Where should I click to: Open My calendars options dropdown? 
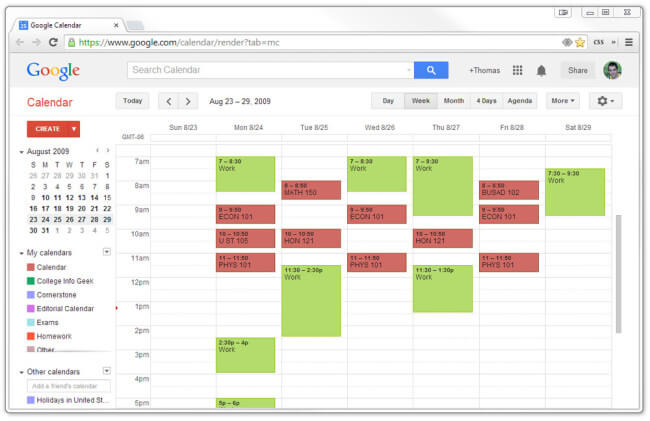coord(107,252)
